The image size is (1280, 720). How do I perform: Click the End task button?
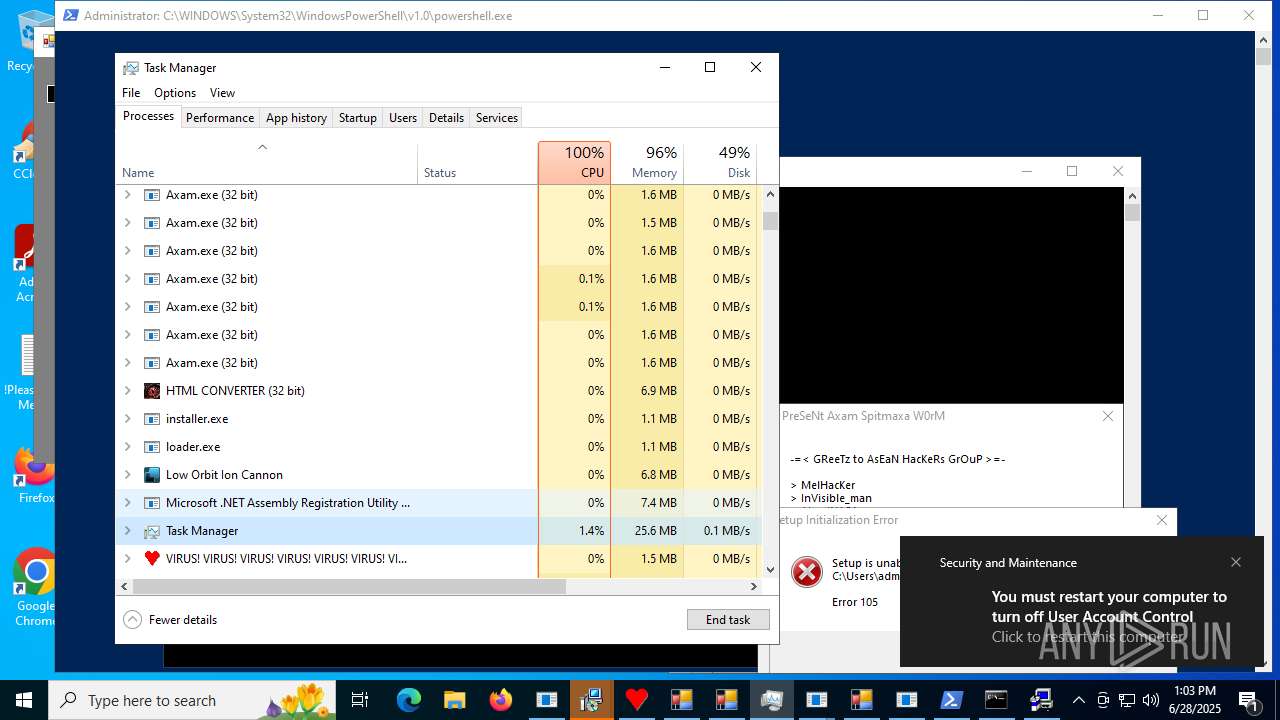[x=728, y=620]
